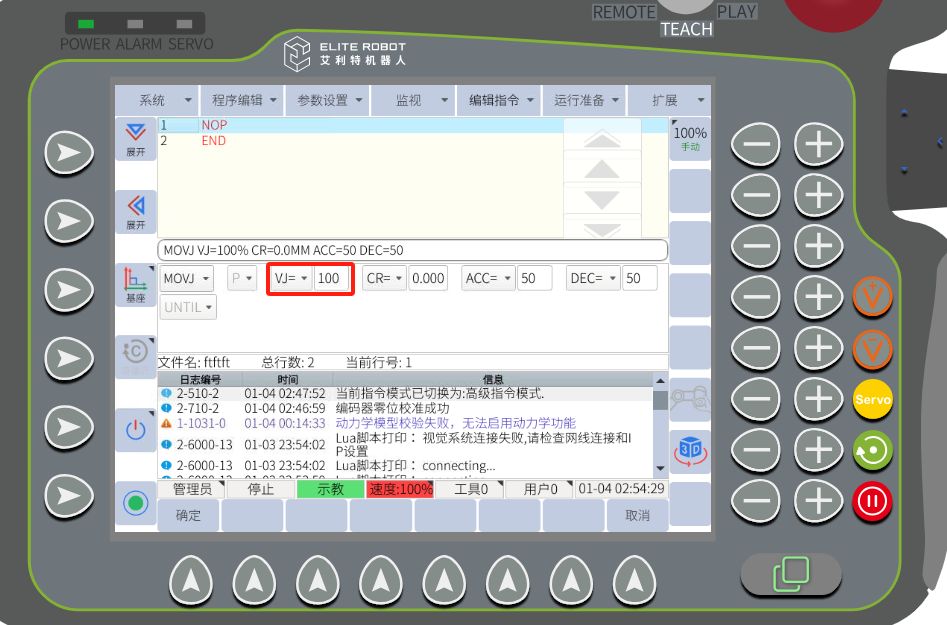Open the MOVJ instruction dropdown

tap(187, 278)
